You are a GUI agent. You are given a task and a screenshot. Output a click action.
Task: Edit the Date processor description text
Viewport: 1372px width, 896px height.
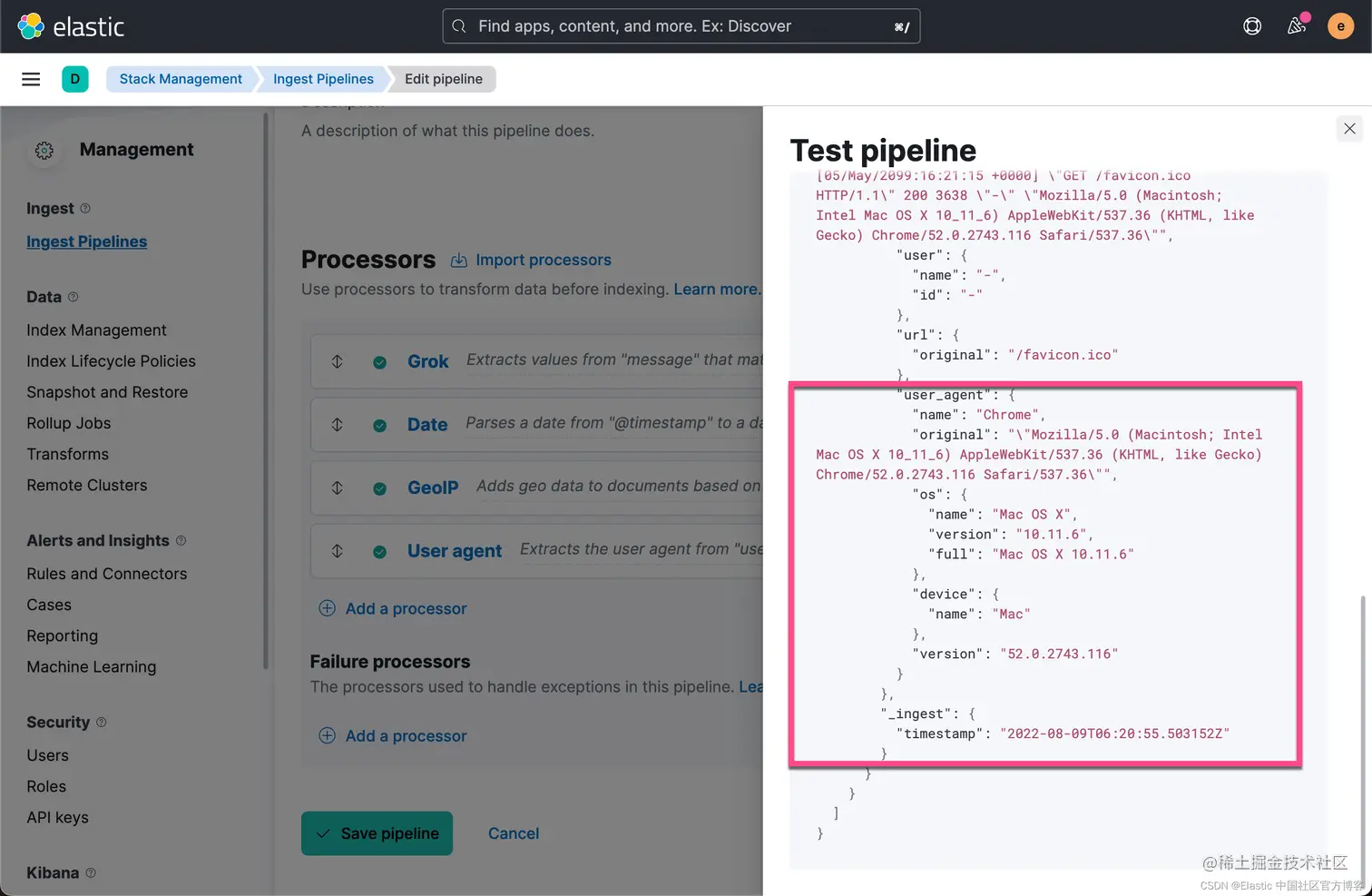coord(614,423)
